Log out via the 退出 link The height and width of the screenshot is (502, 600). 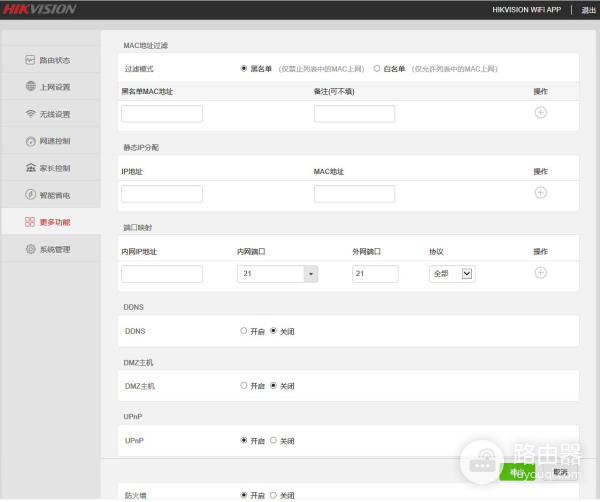point(588,10)
